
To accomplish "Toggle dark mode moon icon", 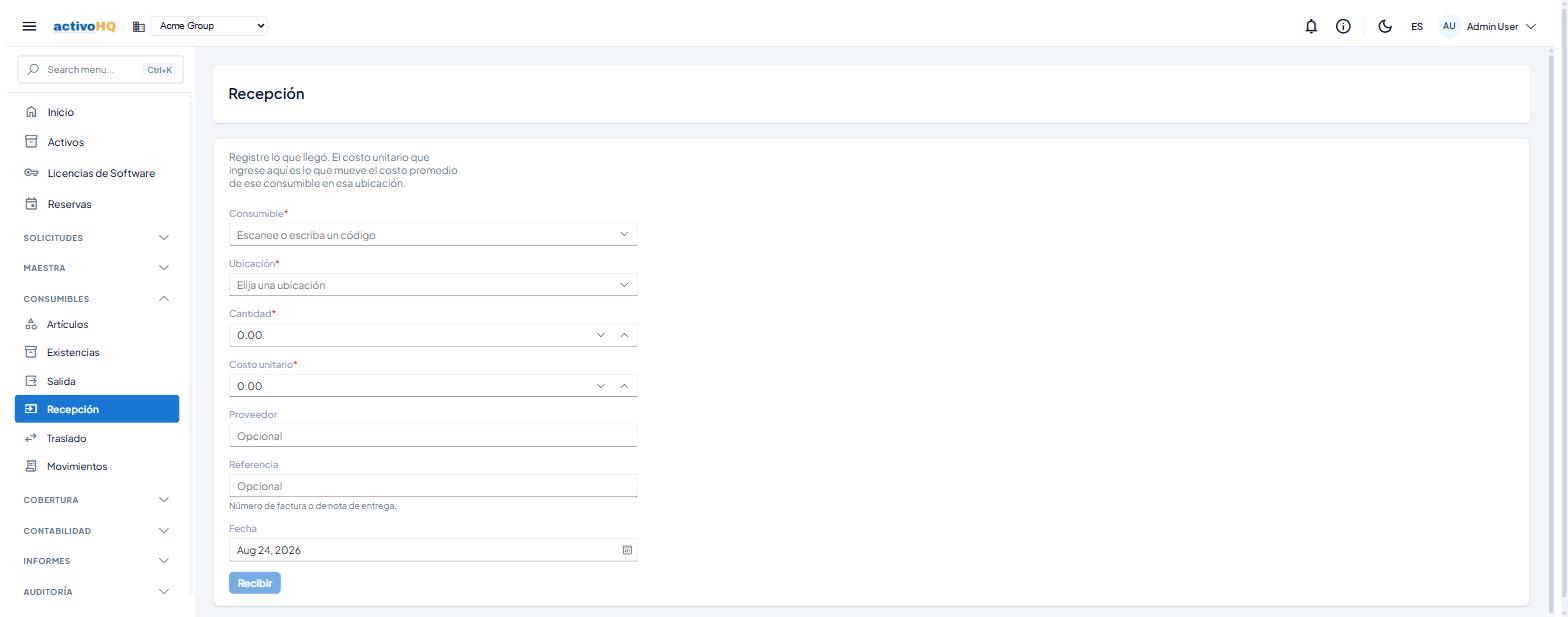I will pos(1385,27).
